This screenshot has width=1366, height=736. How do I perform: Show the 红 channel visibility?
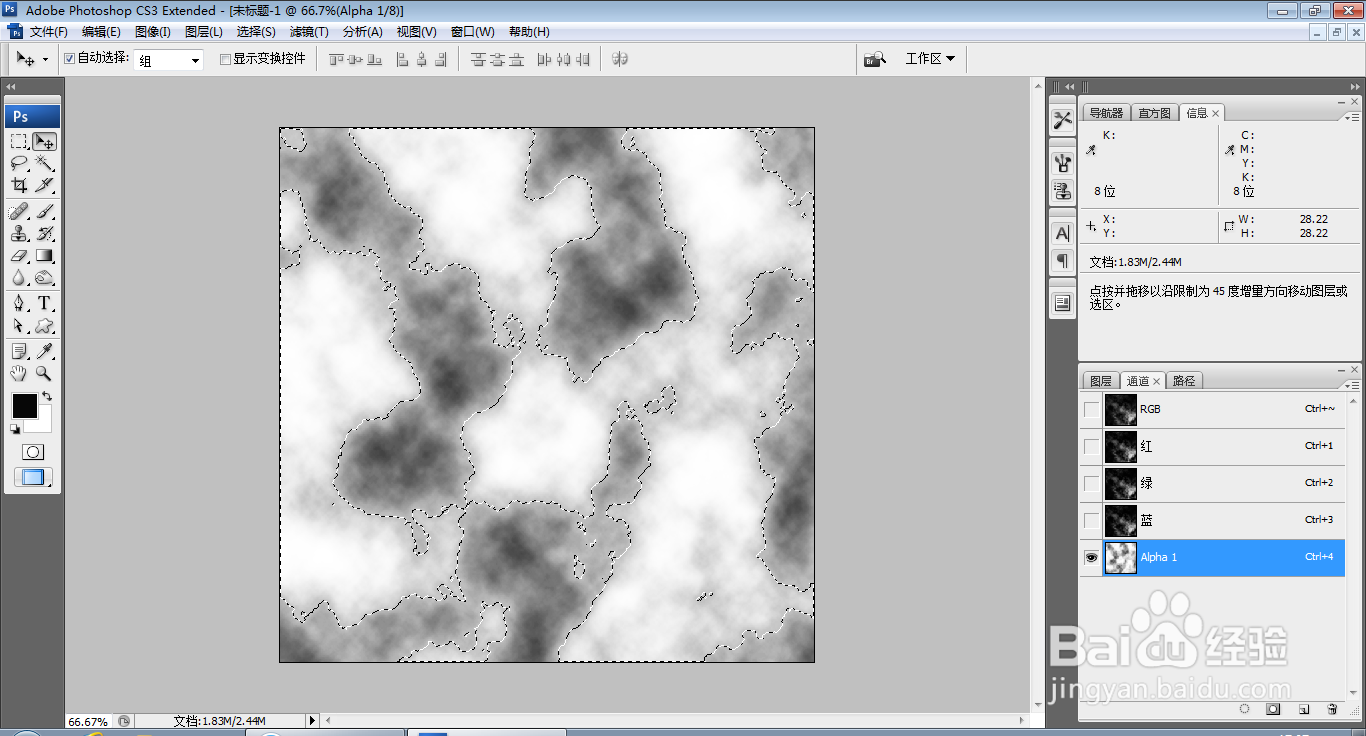coord(1091,446)
